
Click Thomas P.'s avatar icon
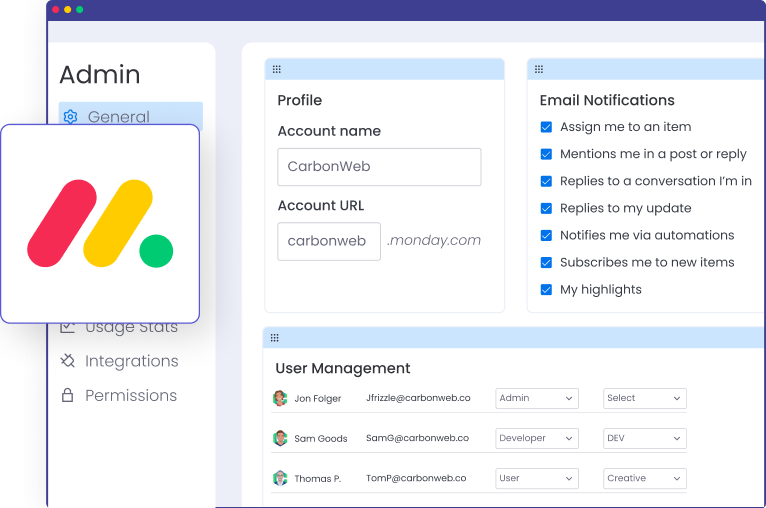(280, 478)
